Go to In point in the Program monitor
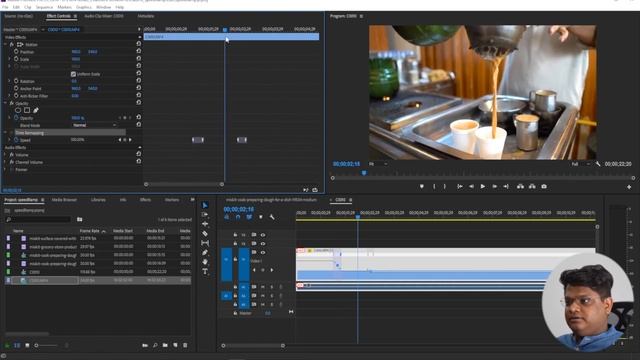This screenshot has height=360, width=640. (x=460, y=186)
